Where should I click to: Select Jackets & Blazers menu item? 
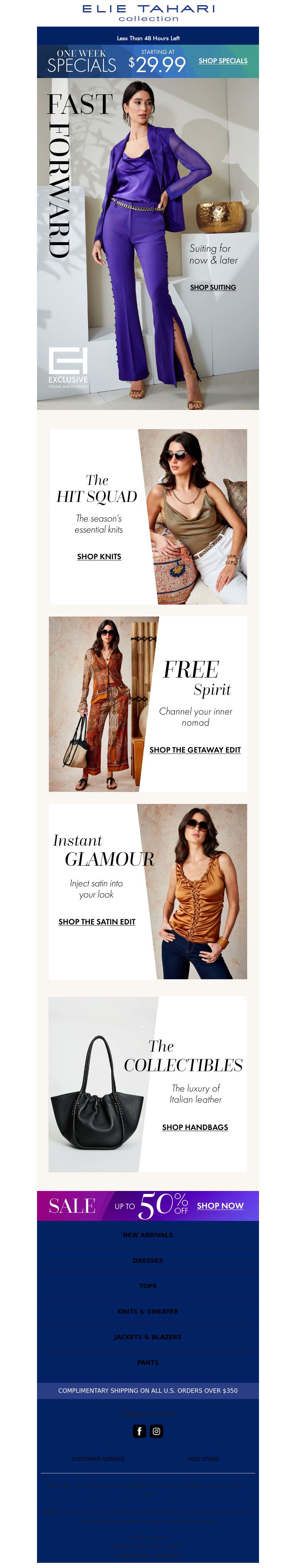click(148, 1337)
